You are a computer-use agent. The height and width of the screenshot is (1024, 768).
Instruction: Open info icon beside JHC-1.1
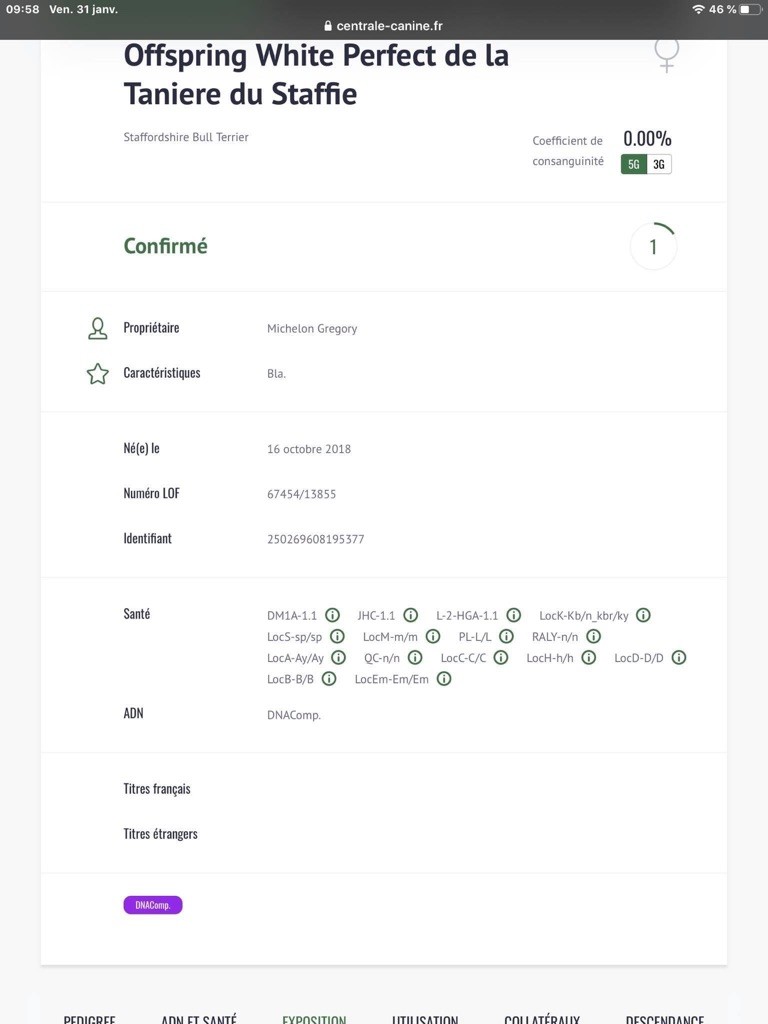(410, 616)
